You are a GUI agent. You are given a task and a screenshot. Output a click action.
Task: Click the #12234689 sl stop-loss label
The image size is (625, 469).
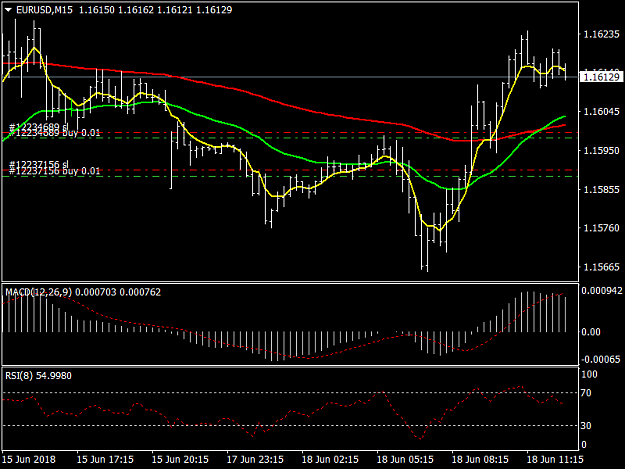tap(39, 127)
